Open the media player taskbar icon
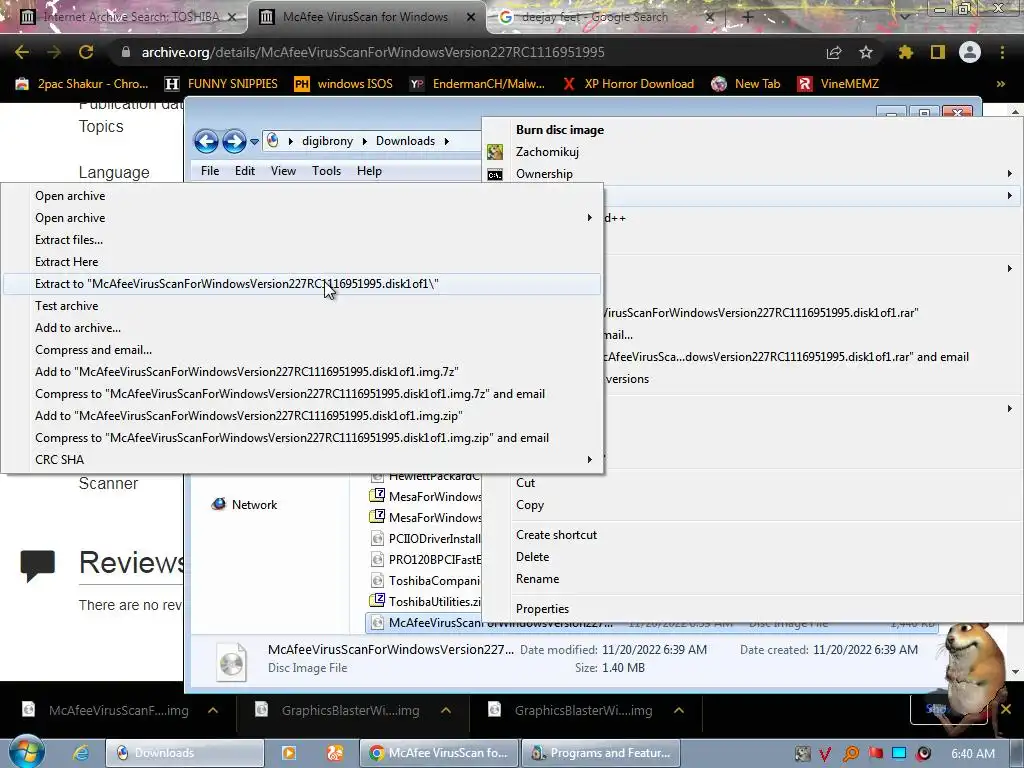Screen dimensions: 1024x768 pos(289,753)
